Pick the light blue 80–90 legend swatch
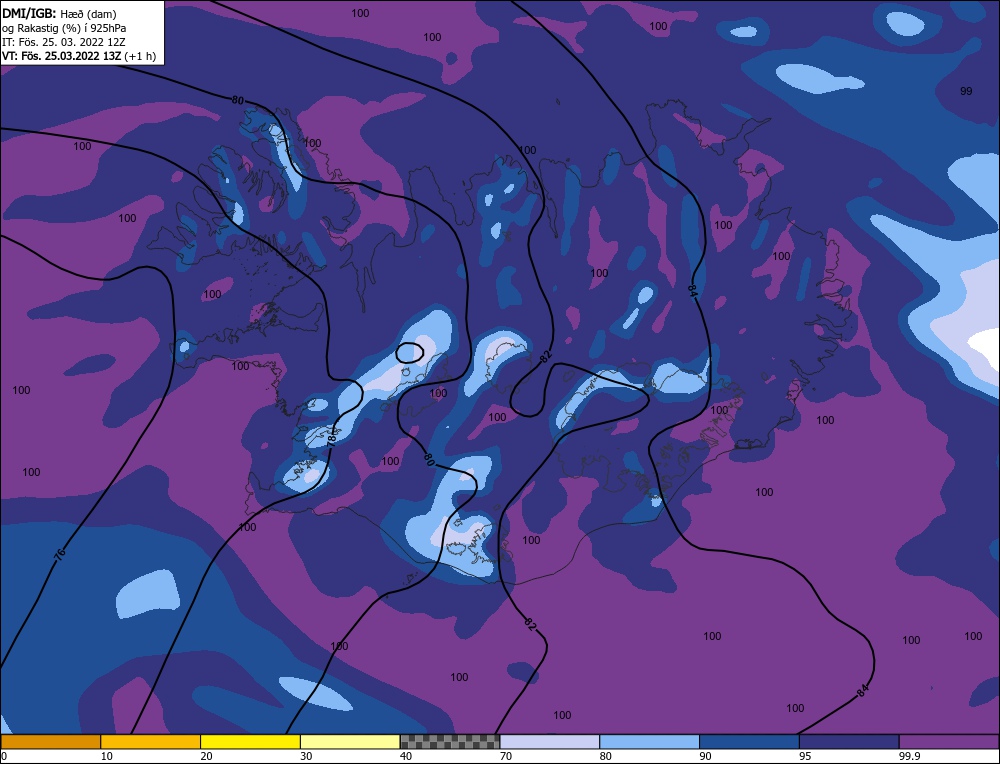The image size is (1000, 764). [x=649, y=742]
